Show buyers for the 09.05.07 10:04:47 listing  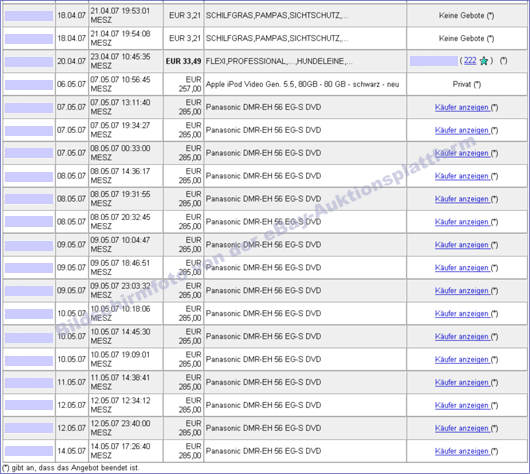pos(462,245)
